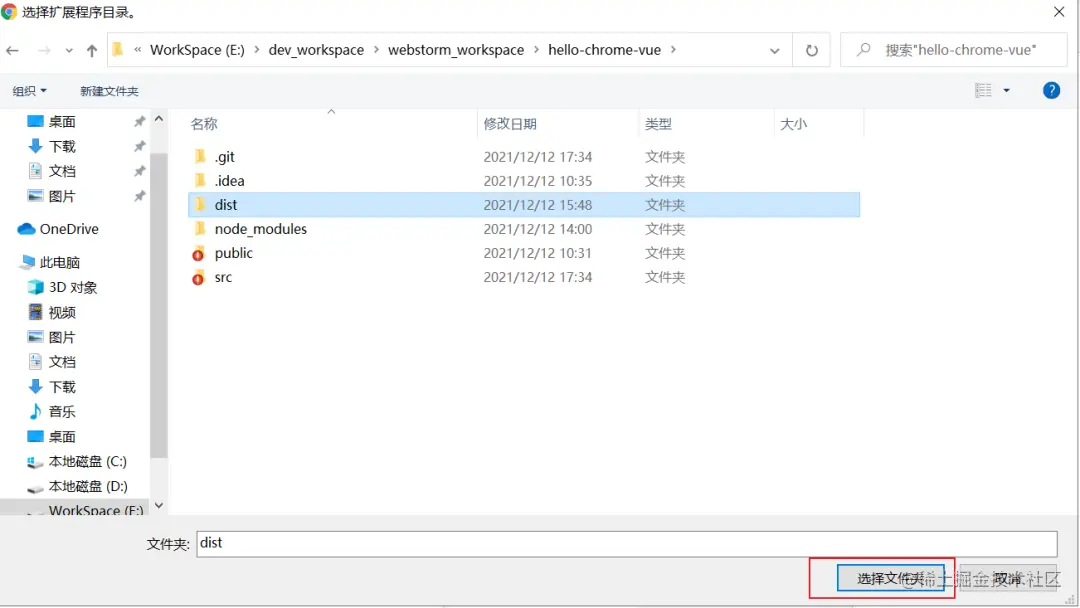1080x608 pixels.
Task: Open the help question mark icon
Action: (x=1051, y=90)
